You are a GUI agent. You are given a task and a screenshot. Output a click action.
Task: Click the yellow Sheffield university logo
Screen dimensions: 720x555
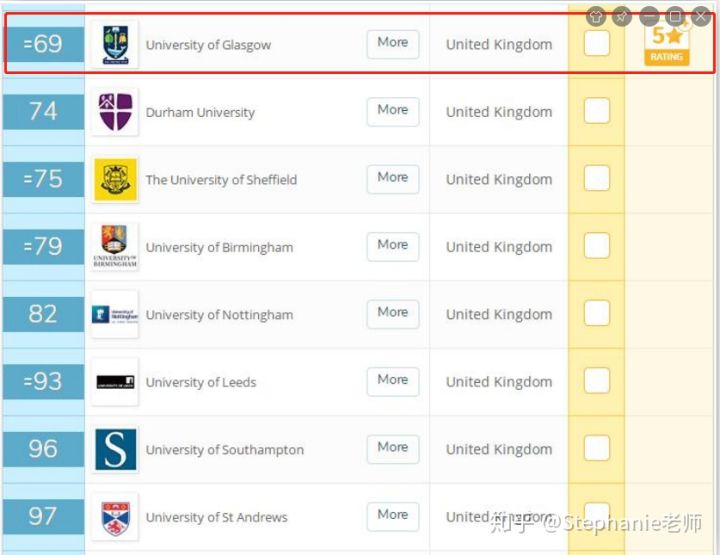(x=115, y=179)
